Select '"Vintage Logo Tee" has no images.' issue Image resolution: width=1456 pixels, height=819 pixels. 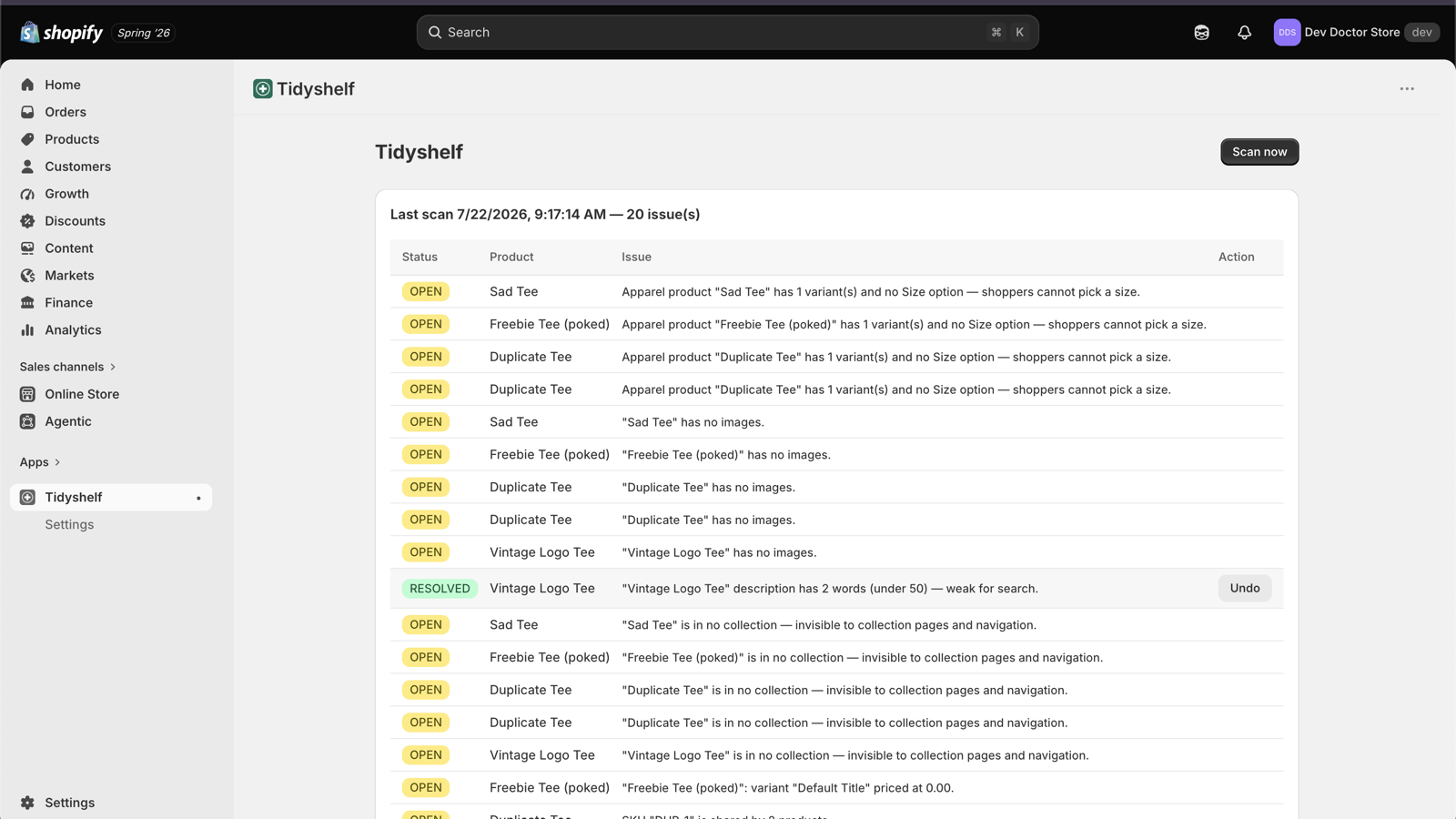click(719, 552)
